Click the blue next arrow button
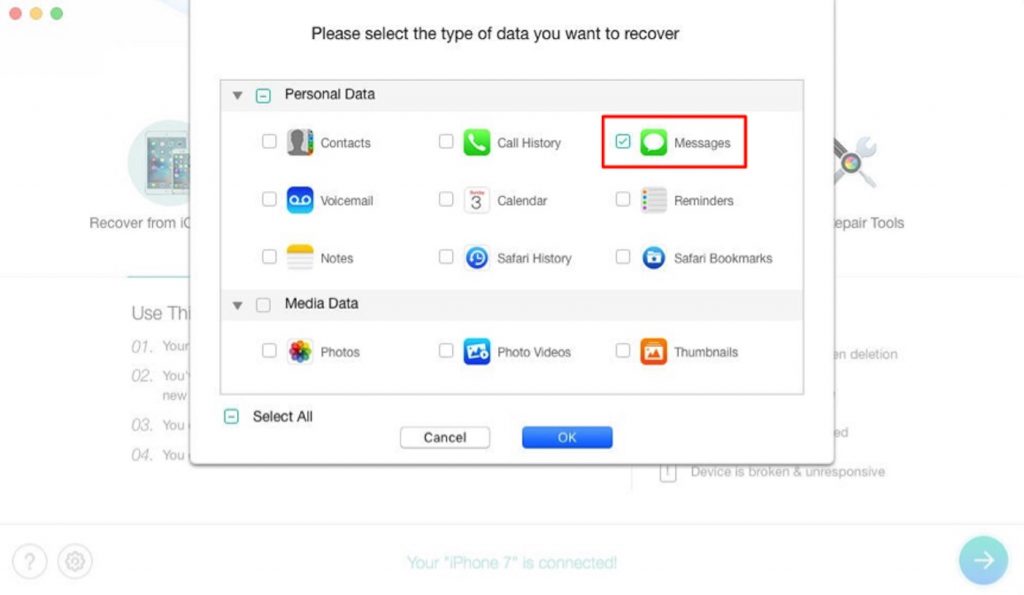 (x=984, y=560)
